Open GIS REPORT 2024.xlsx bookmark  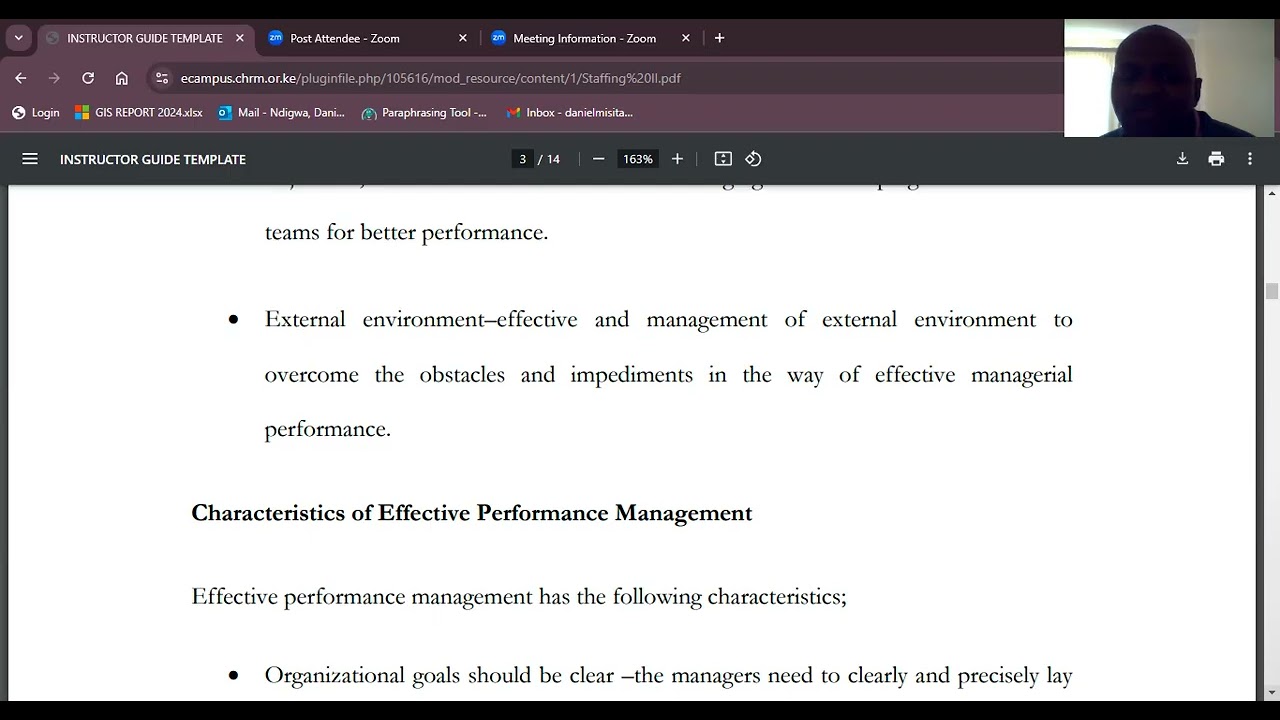(x=139, y=113)
